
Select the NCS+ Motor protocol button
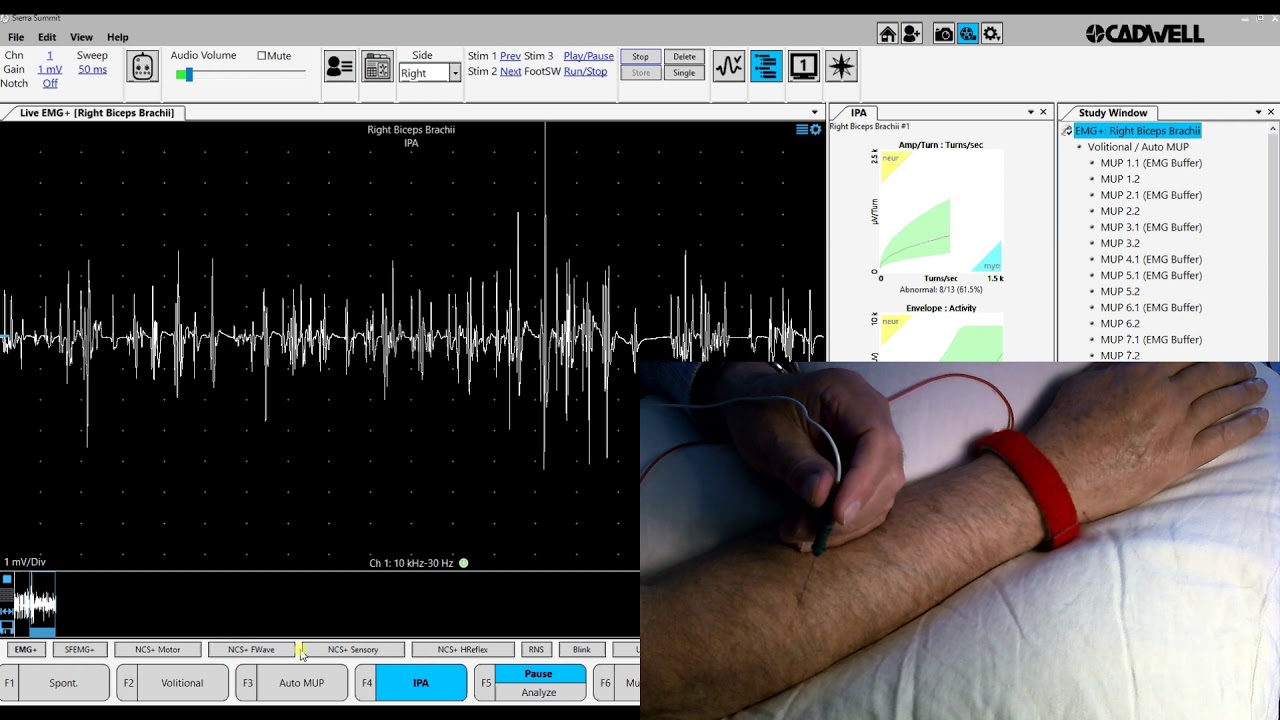(158, 650)
